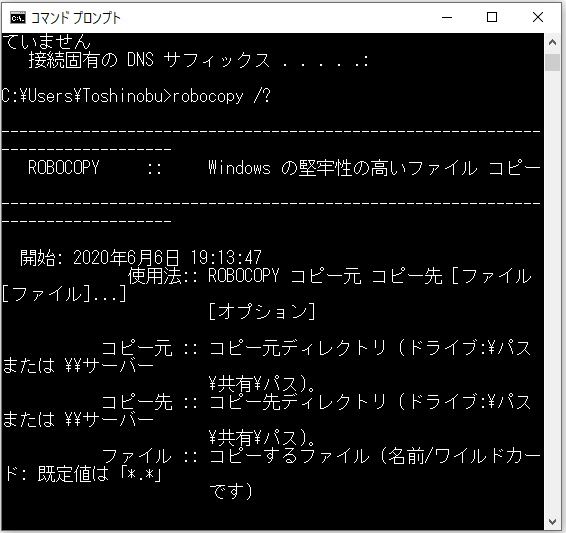Click 'コピーするファイル (名前/ワイルドカー' description
Viewport: 566px width, 533px height.
tap(375, 456)
